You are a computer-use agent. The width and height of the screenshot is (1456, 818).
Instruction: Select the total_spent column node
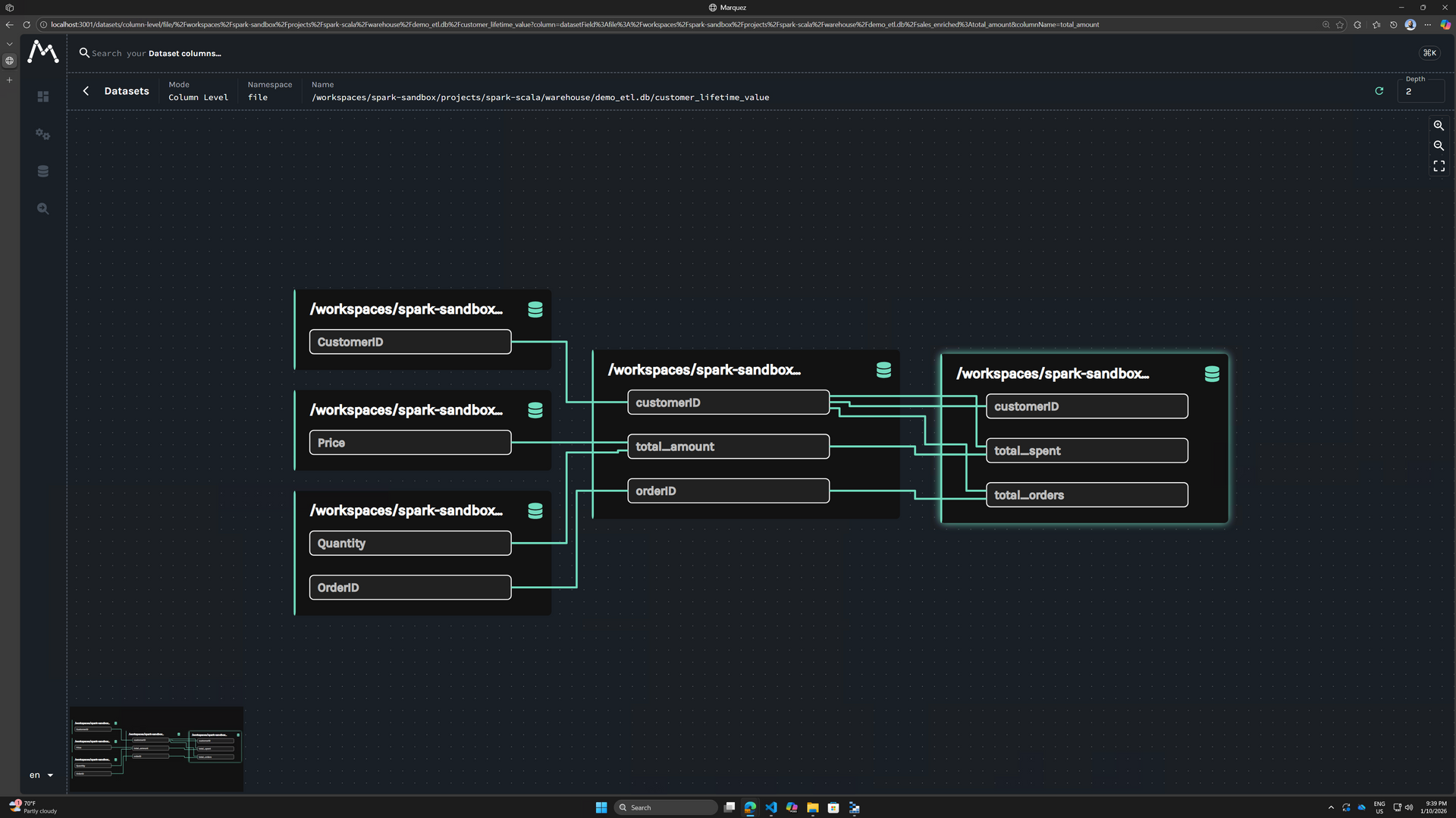click(1086, 450)
